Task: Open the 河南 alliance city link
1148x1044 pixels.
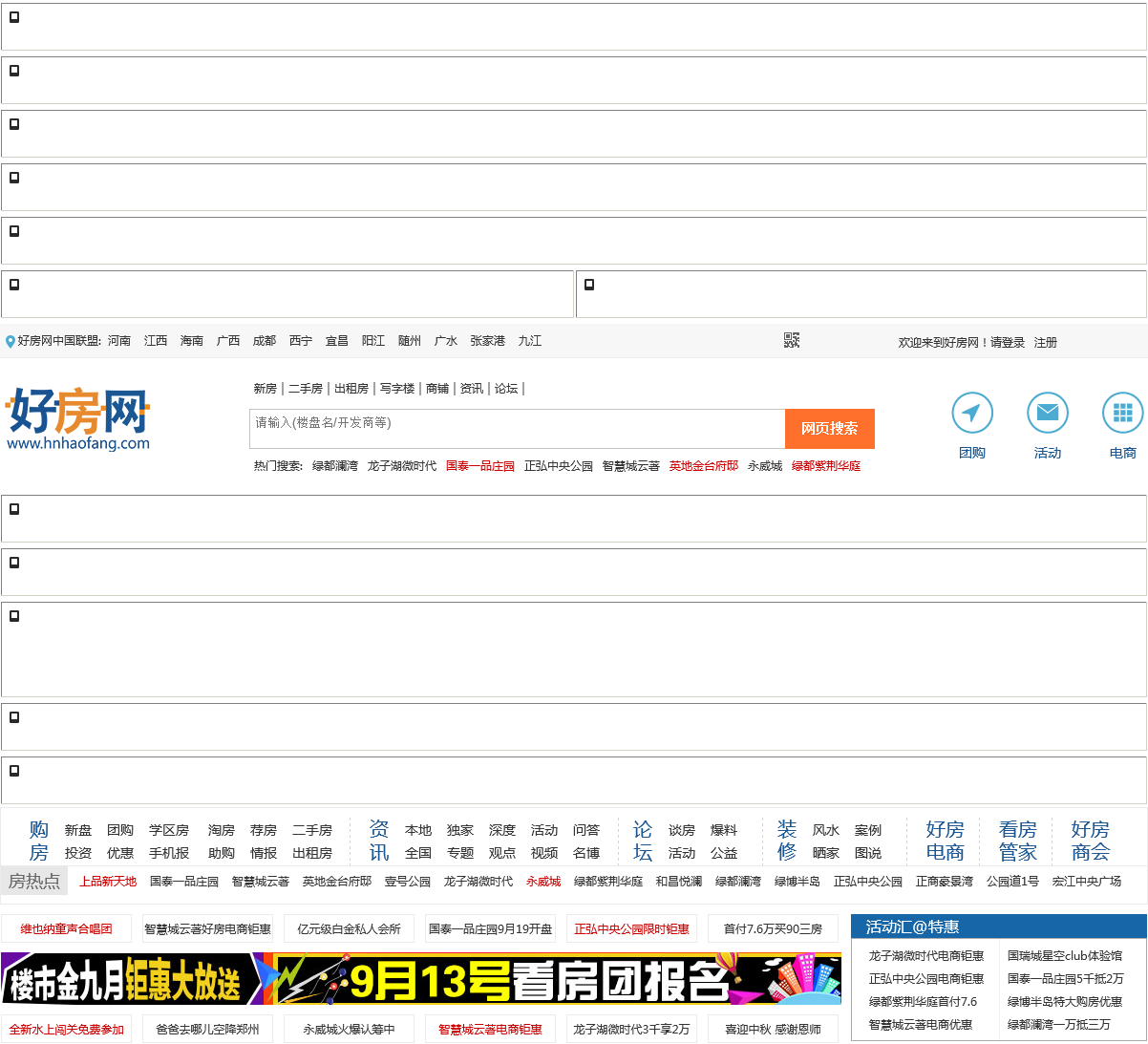Action: coord(119,341)
